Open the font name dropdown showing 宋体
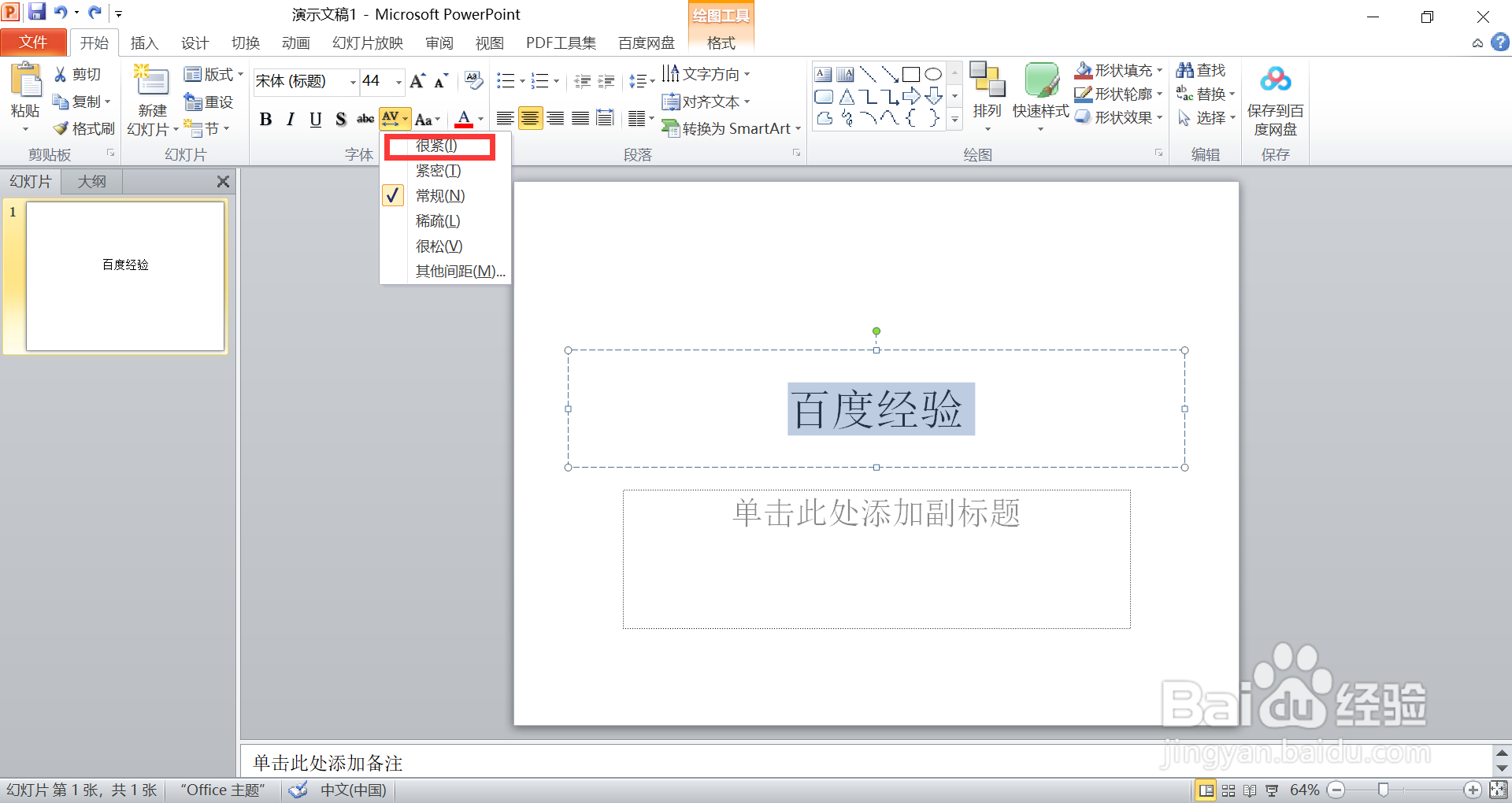The width and height of the screenshot is (1512, 803). (352, 81)
